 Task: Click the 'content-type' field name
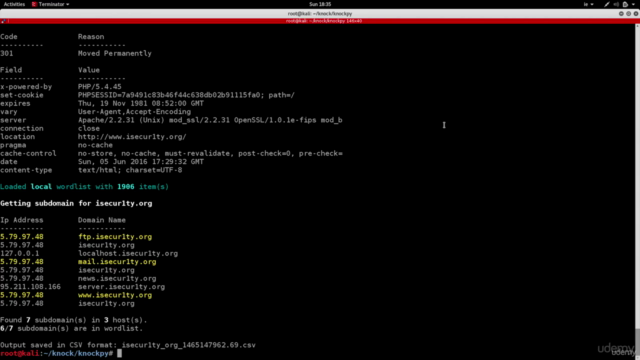[26, 170]
